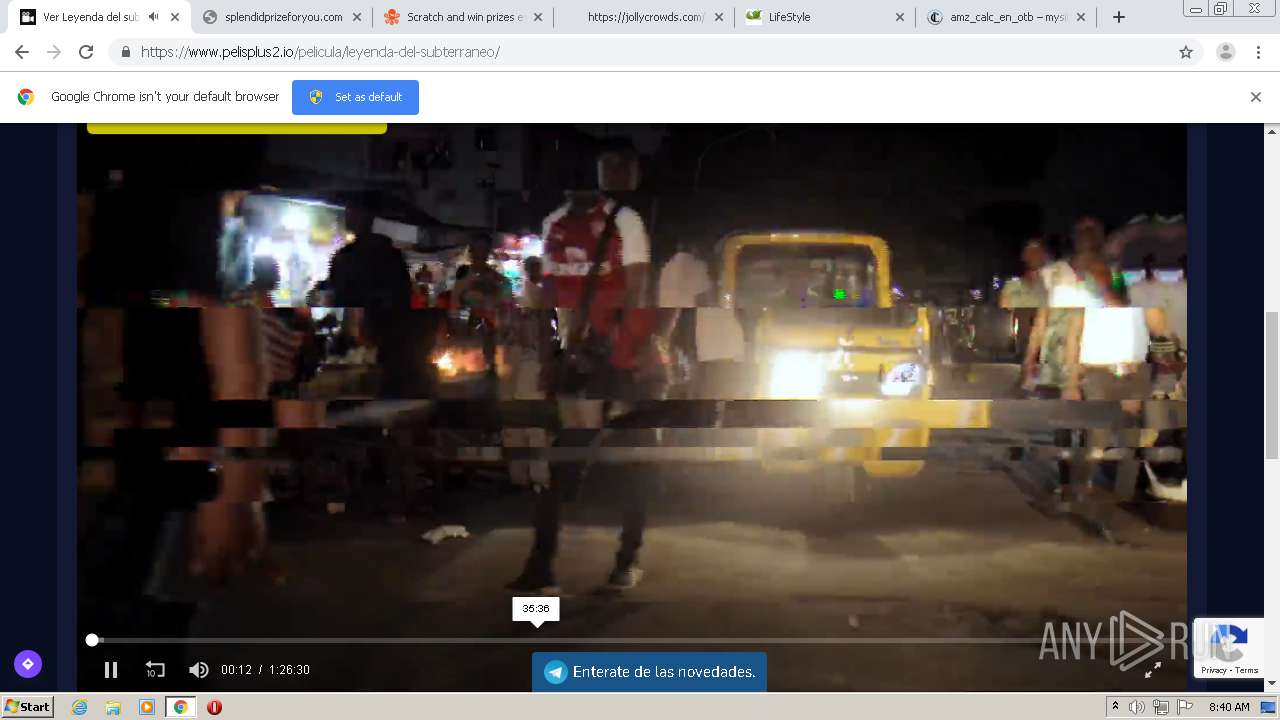1280x720 pixels.
Task: Switch to jollycrowds.com tab
Action: pos(646,17)
